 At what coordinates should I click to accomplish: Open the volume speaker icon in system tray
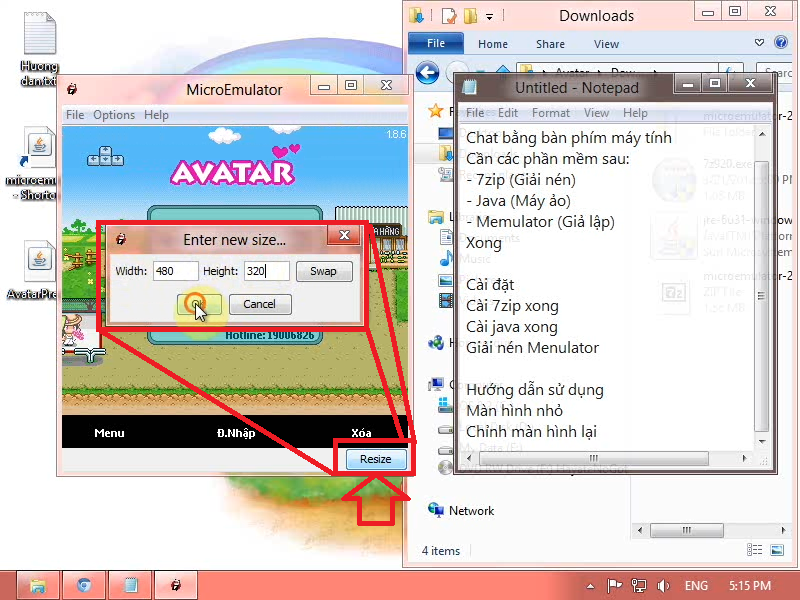click(663, 585)
